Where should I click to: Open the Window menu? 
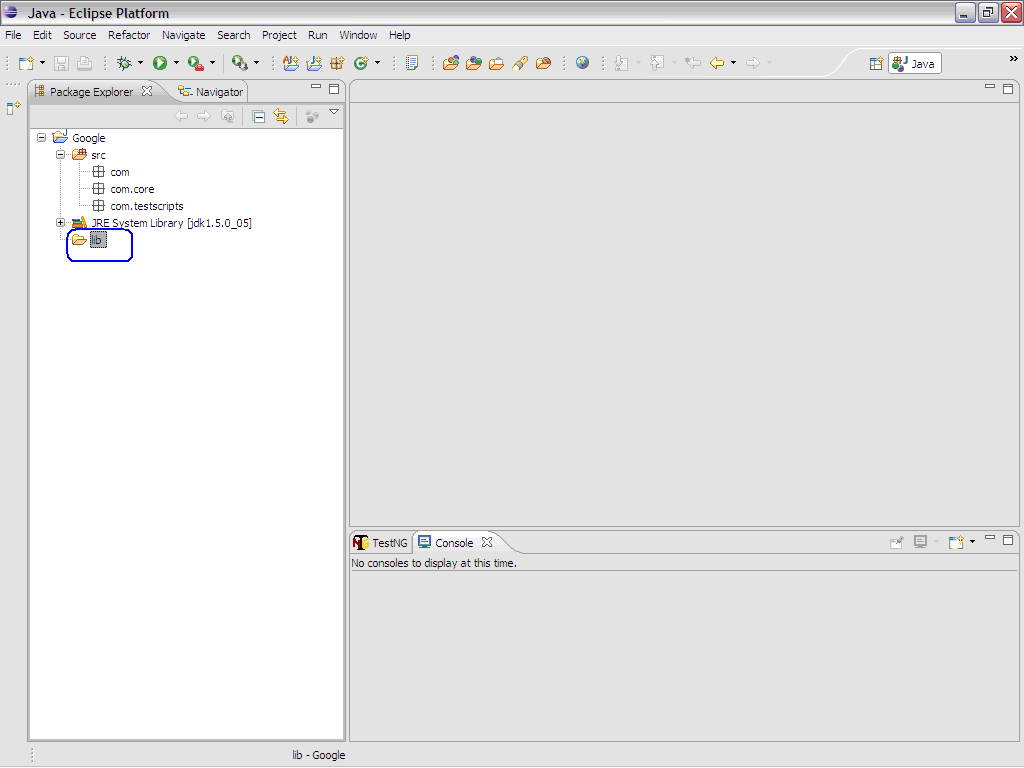coord(358,35)
